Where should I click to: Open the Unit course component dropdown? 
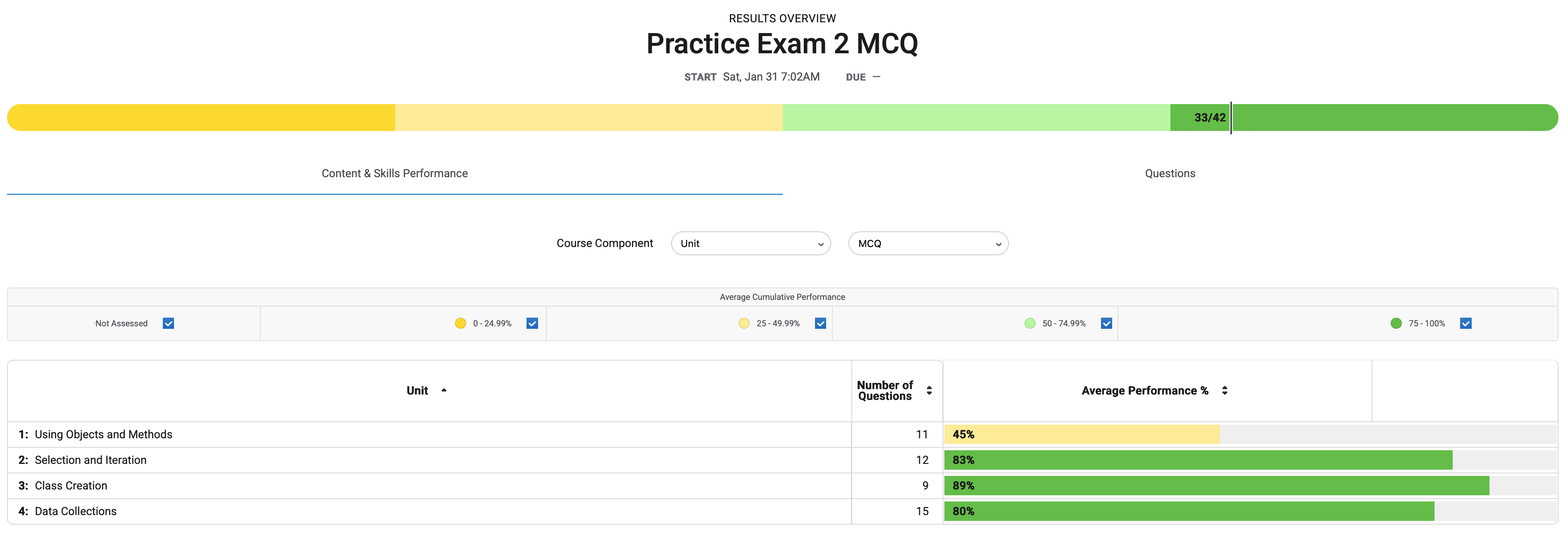tap(751, 242)
